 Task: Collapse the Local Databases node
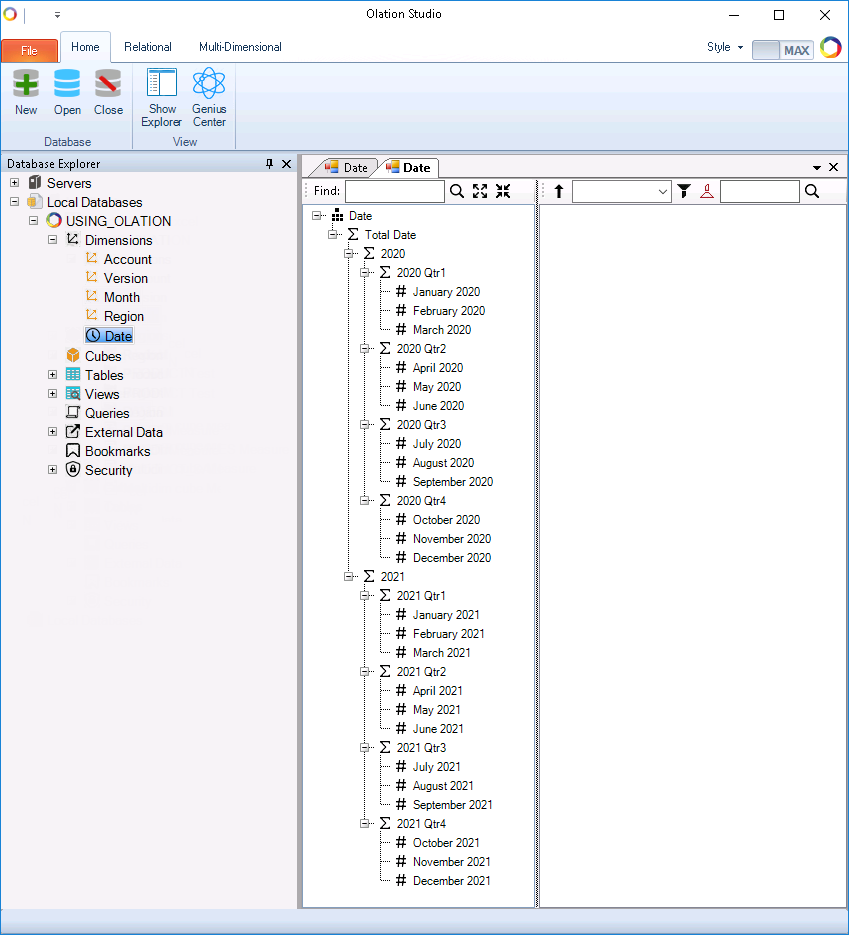[x=14, y=202]
